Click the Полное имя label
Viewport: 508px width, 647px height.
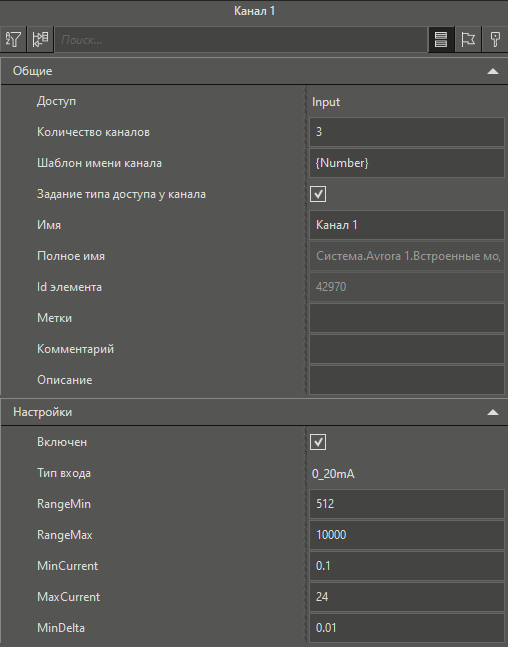(x=71, y=256)
